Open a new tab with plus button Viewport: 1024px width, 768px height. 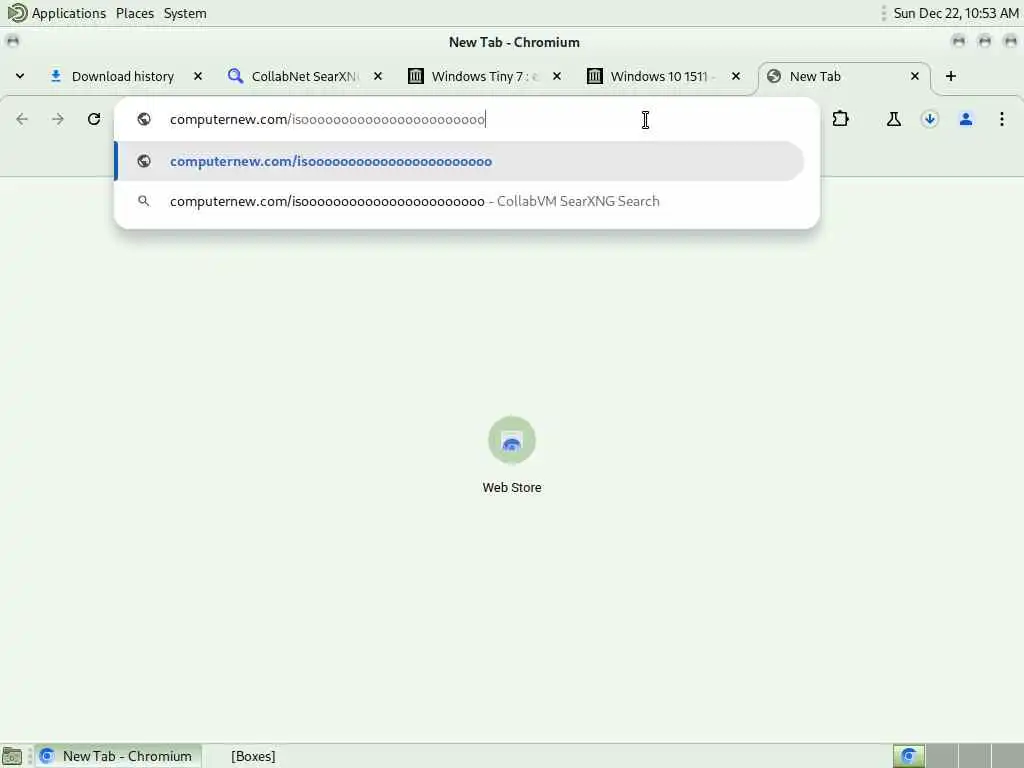[x=951, y=76]
